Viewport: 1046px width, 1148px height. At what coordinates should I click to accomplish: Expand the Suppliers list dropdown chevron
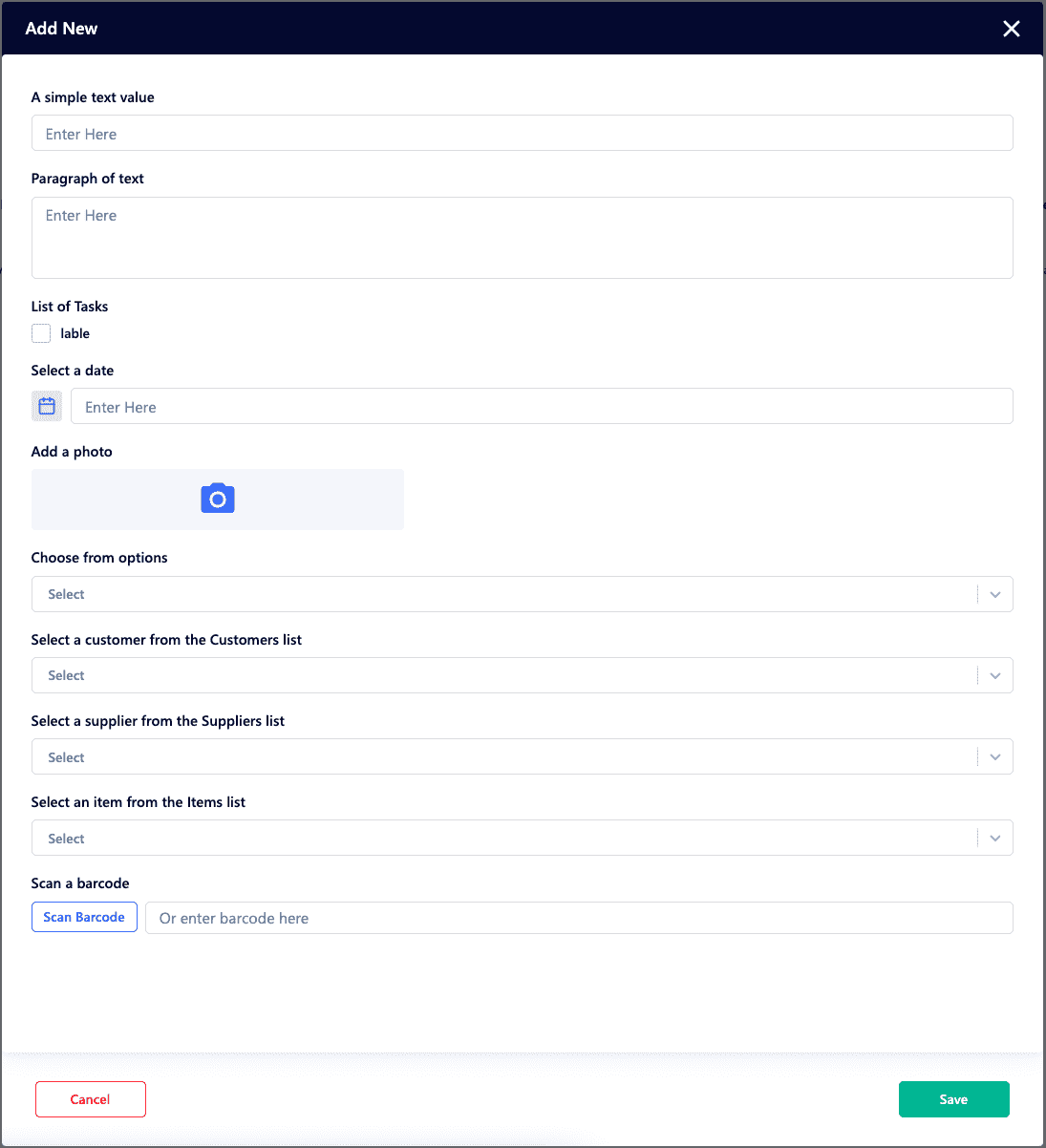(994, 757)
